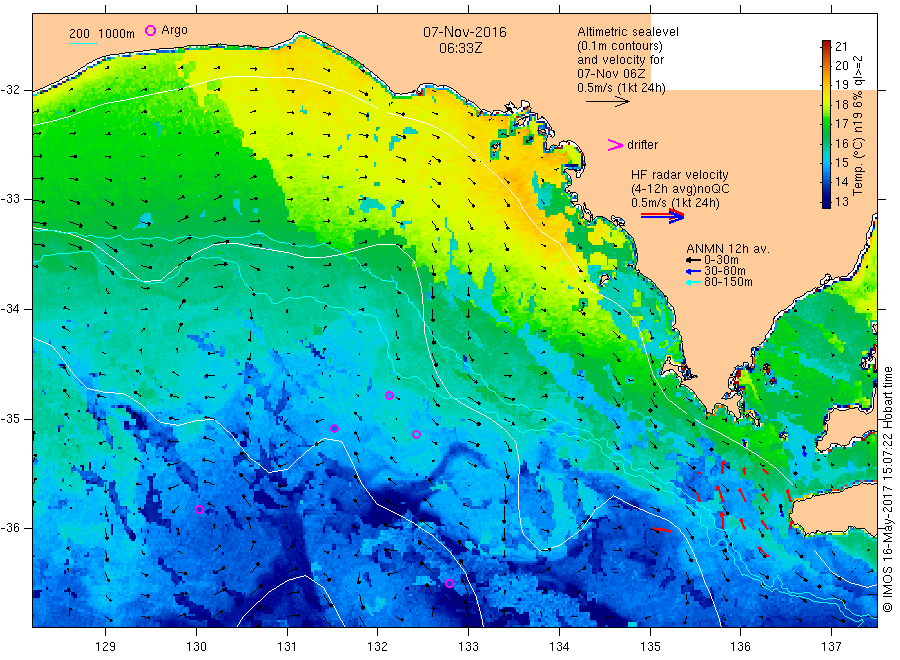The width and height of the screenshot is (900, 660).
Task: Click the 'Altimetric sealevel' heading
Action: click(x=628, y=32)
